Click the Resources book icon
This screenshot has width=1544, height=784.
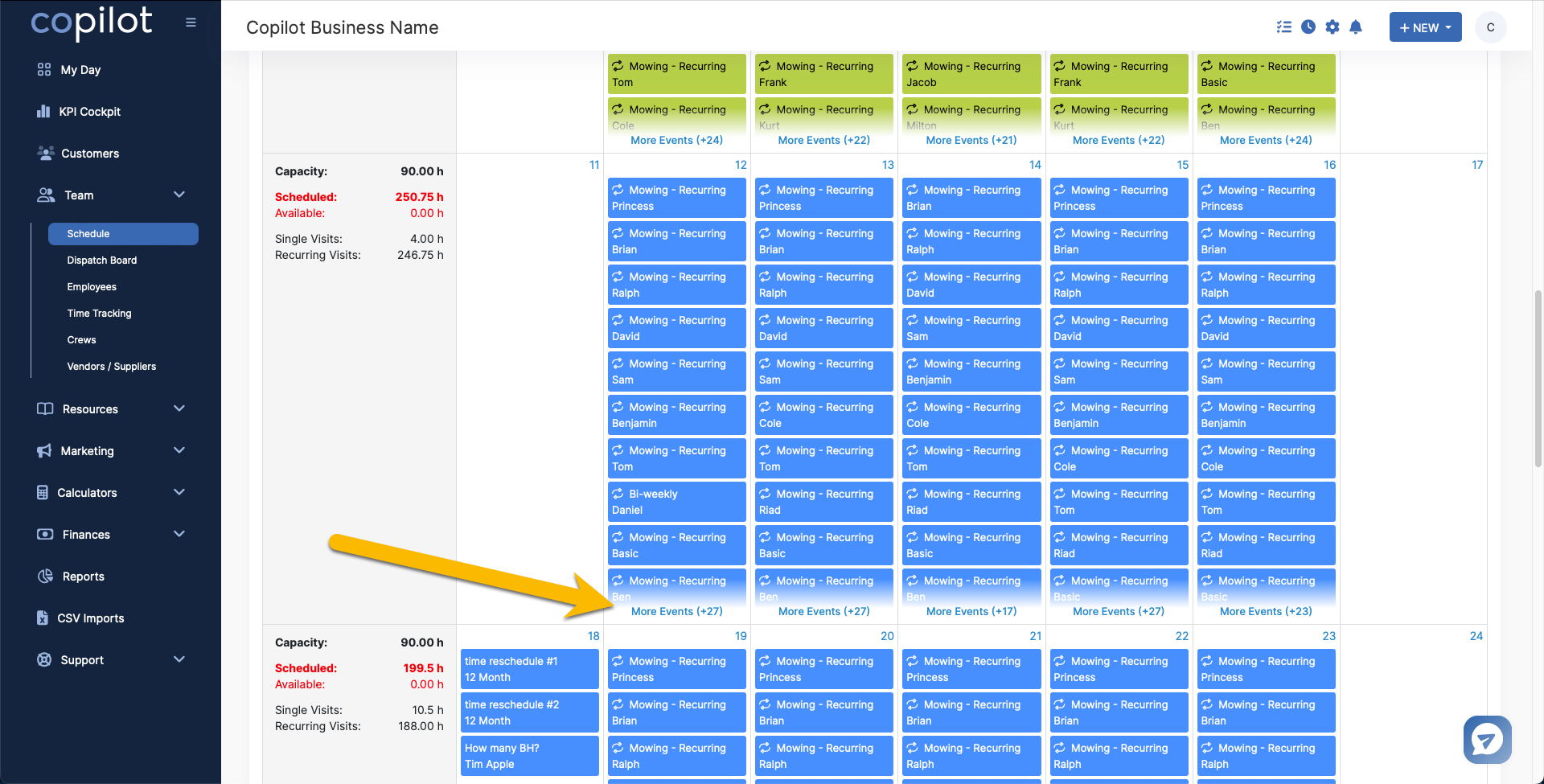(x=45, y=409)
